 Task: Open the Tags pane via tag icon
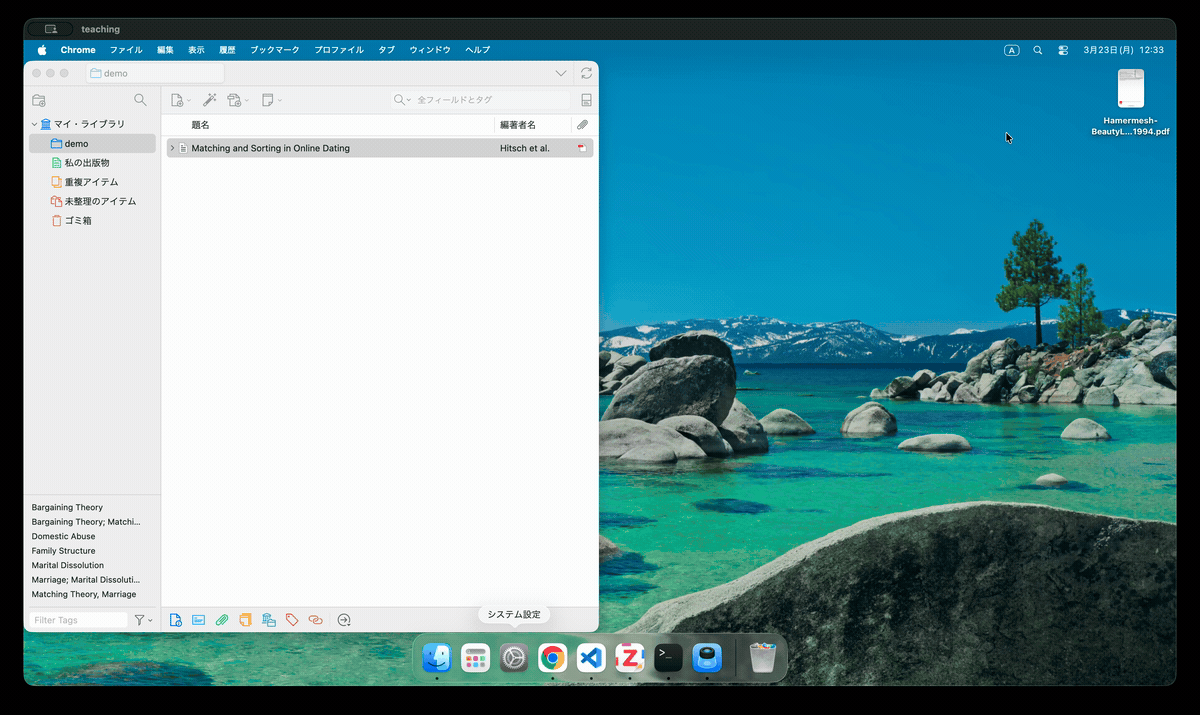click(x=292, y=620)
